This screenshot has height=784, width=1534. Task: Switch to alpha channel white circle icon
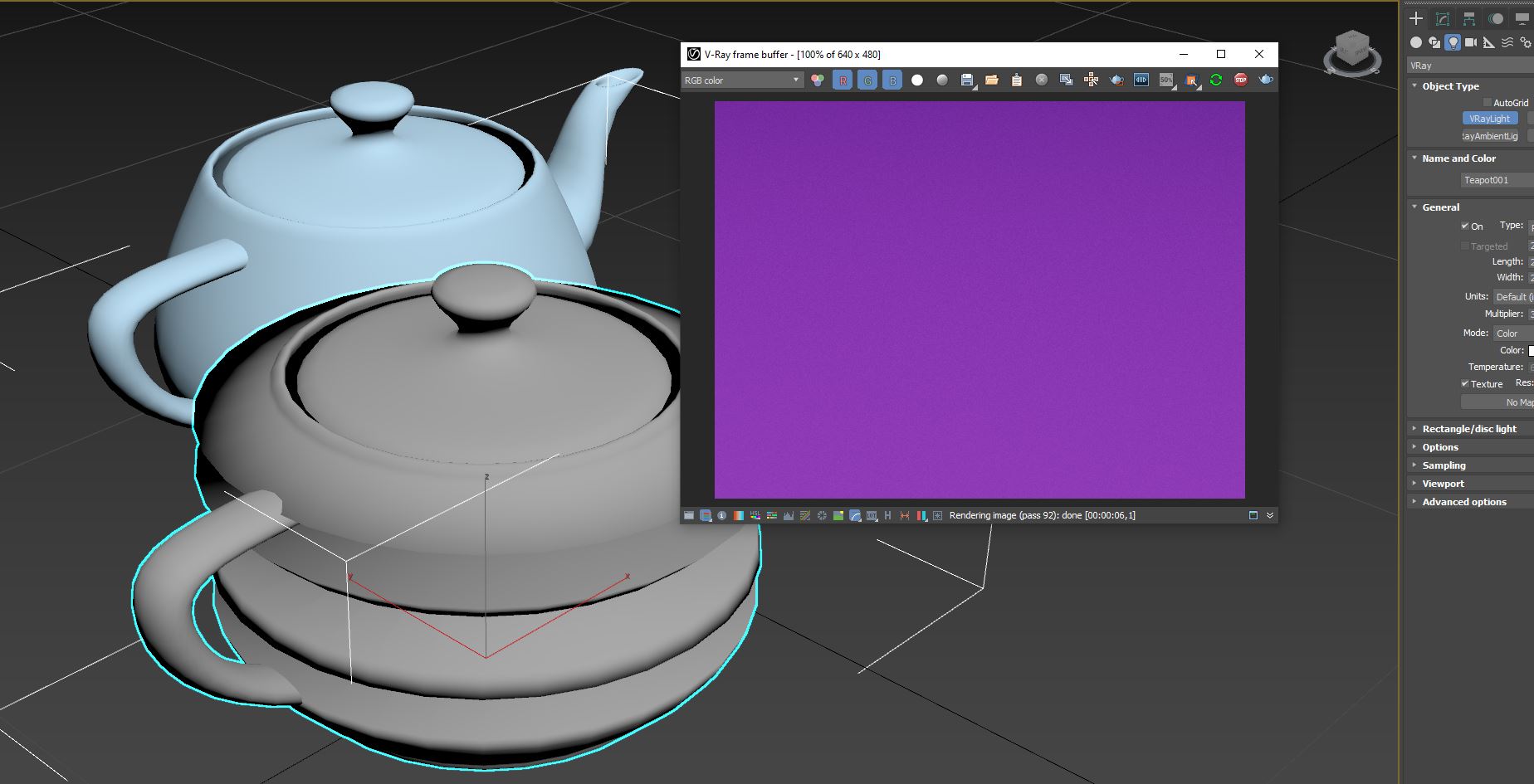[x=917, y=80]
